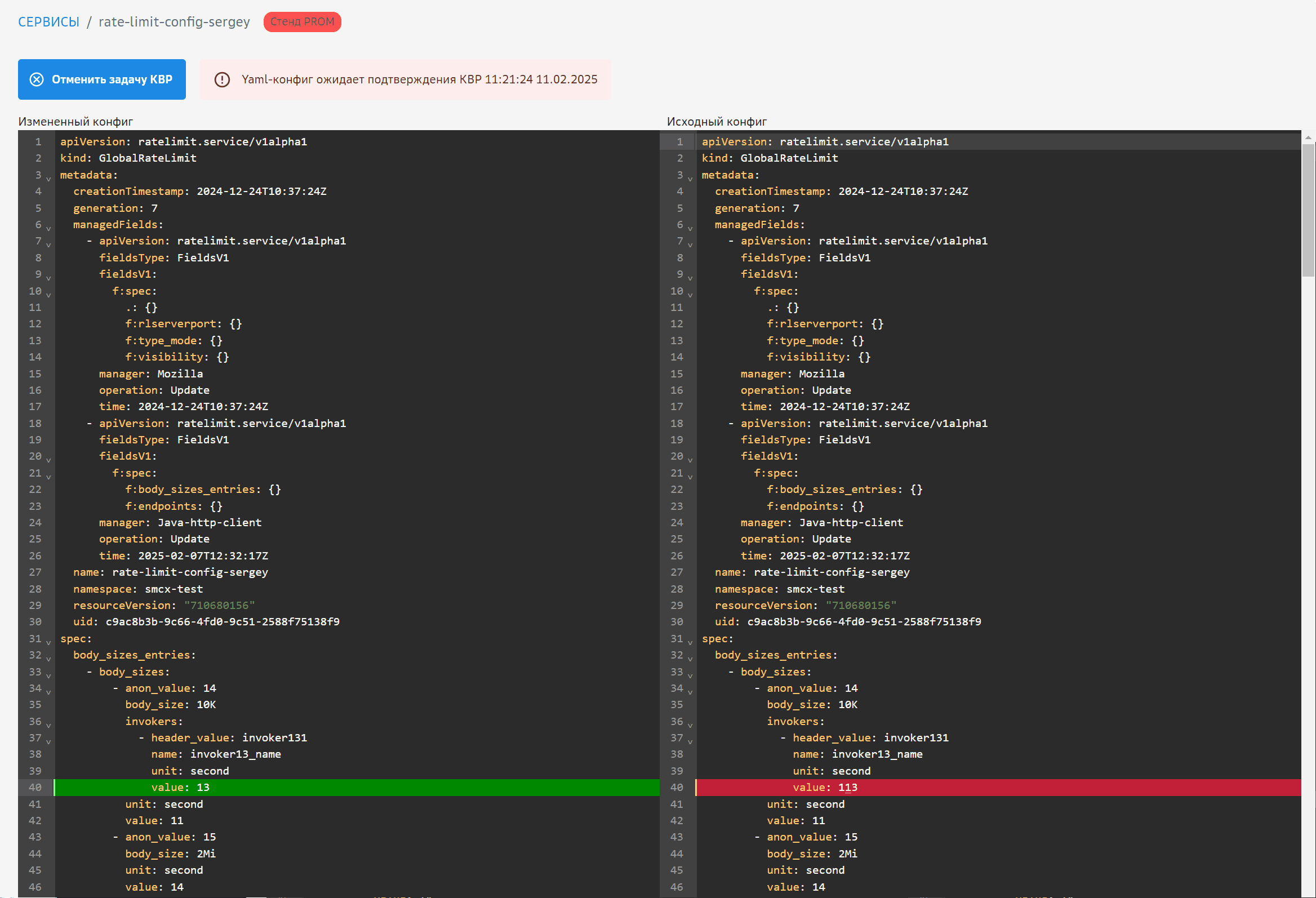Click the warning exclamation icon in alert
The width and height of the screenshot is (1316, 898).
click(222, 79)
